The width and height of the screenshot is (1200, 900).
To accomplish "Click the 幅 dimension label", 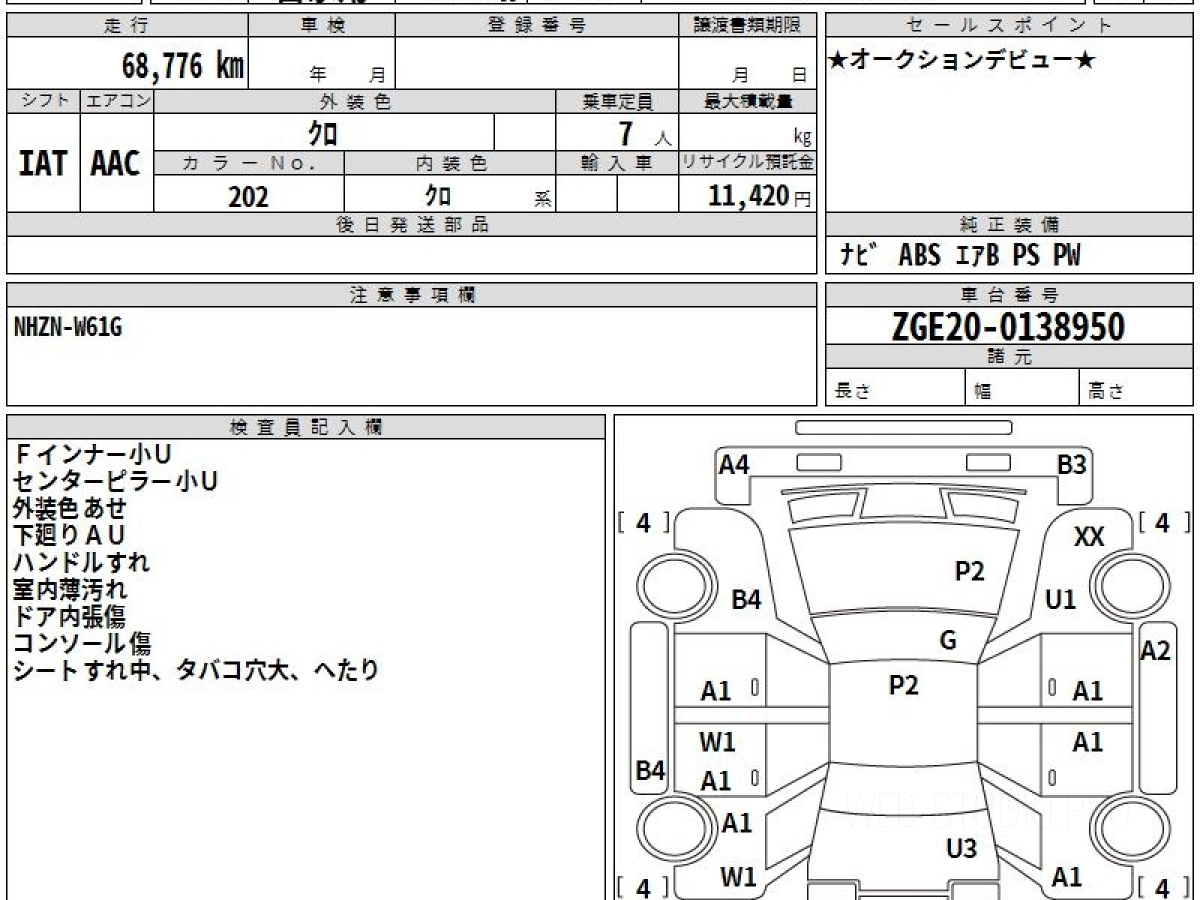I will pos(983,392).
